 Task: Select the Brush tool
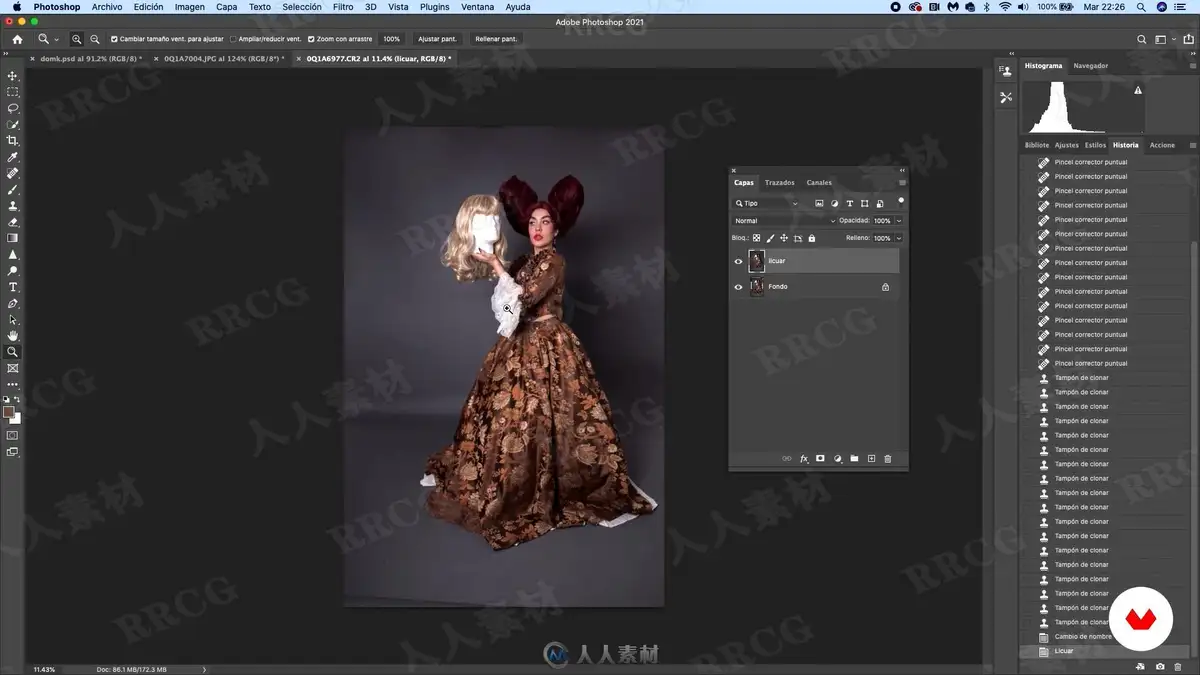pyautogui.click(x=13, y=190)
